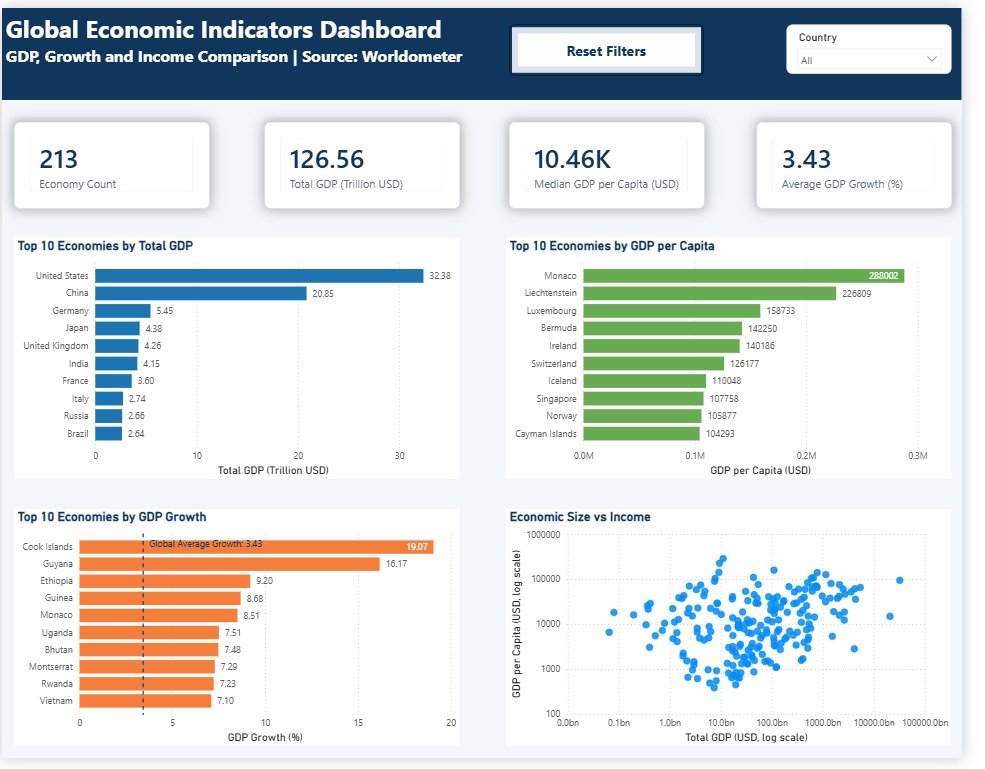The image size is (985, 769).
Task: Click the France bar valued 3.60
Action: click(x=114, y=381)
